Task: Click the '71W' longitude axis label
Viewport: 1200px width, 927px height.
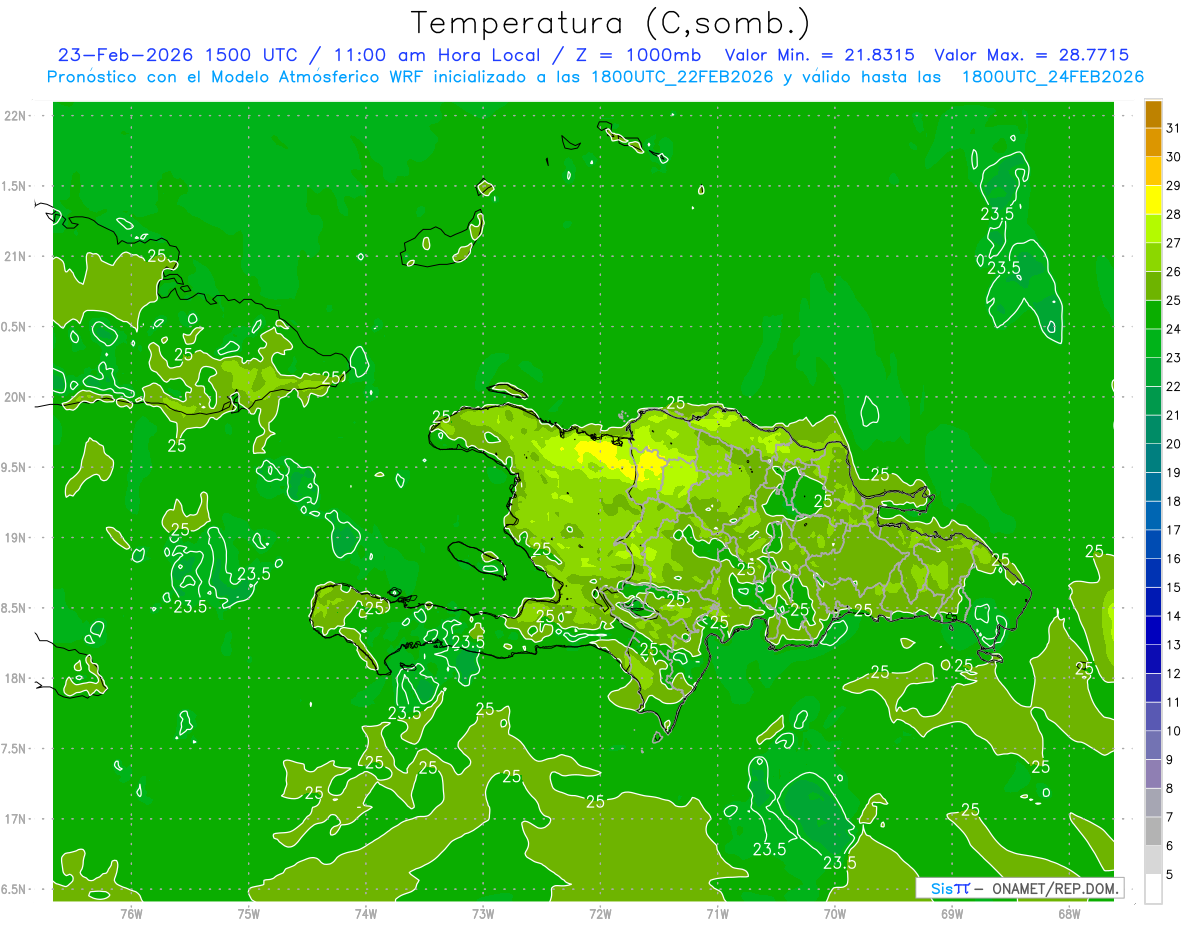Action: pyautogui.click(x=717, y=913)
